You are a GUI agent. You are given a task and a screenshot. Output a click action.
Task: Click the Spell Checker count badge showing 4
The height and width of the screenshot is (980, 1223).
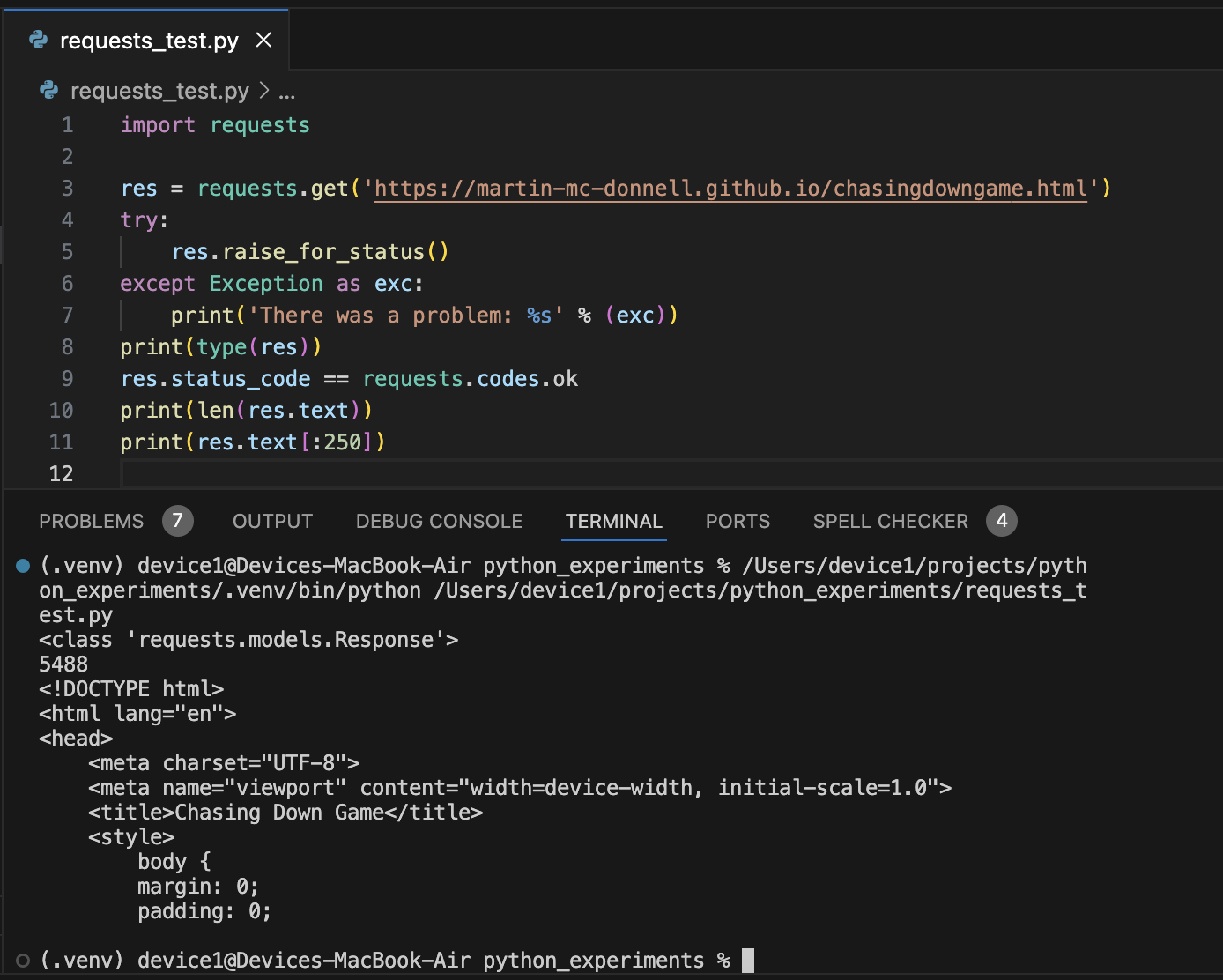tap(1001, 521)
